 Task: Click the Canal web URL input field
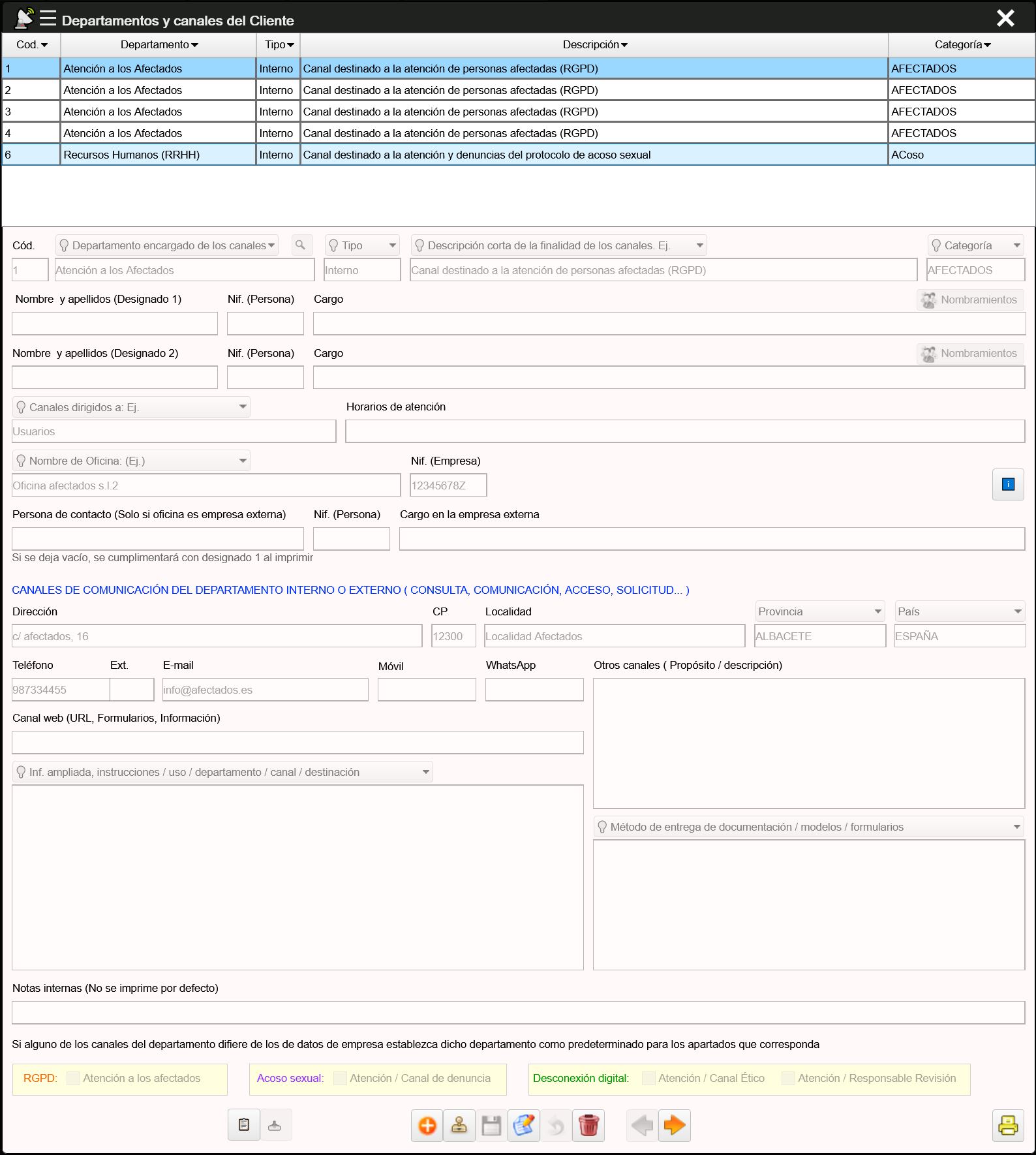pyautogui.click(x=297, y=743)
